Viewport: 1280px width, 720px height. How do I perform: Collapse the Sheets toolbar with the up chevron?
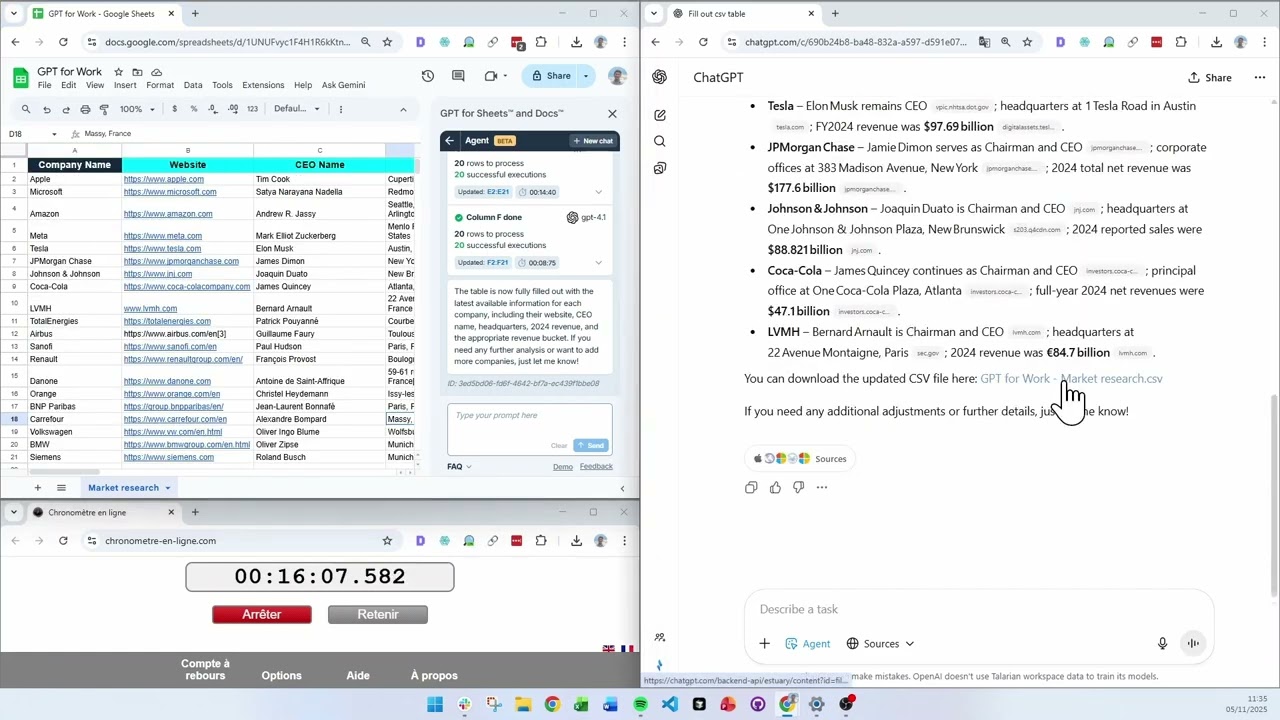click(403, 109)
